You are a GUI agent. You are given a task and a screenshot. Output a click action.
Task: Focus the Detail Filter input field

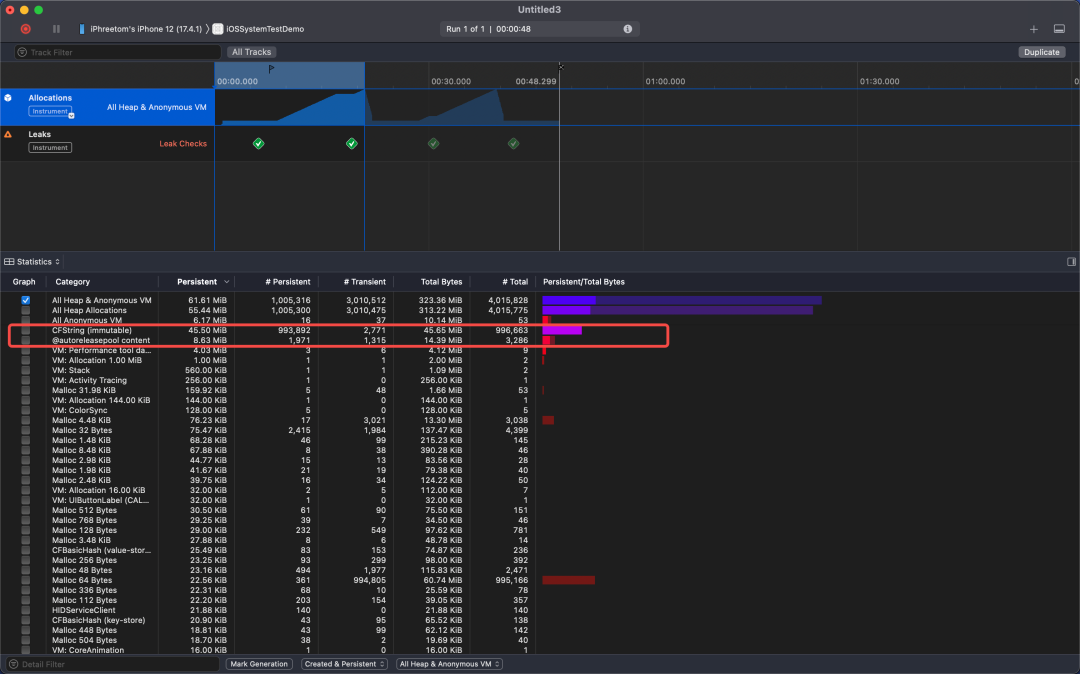tap(114, 664)
